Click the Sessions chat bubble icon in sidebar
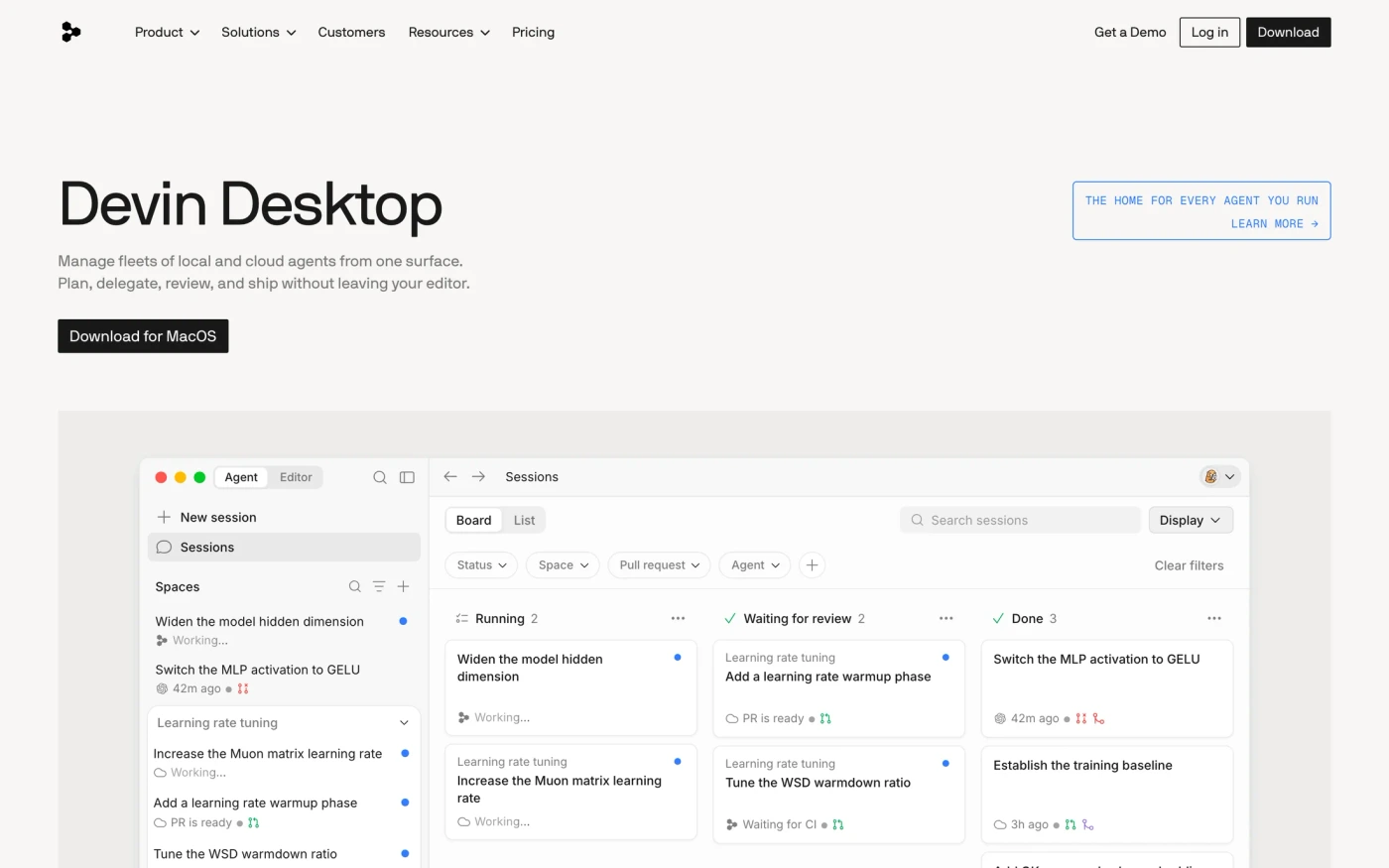This screenshot has height=868, width=1389. click(x=165, y=548)
